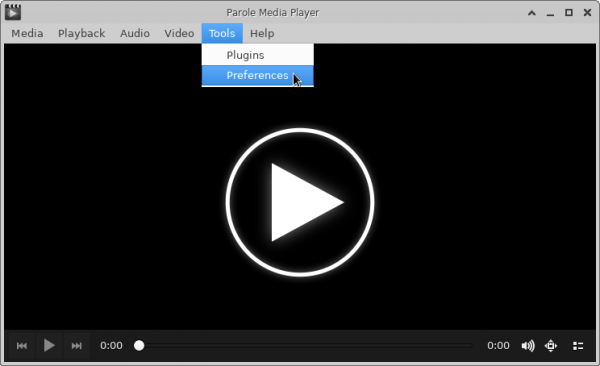Skip to the next track
The image size is (600, 366).
[77, 346]
